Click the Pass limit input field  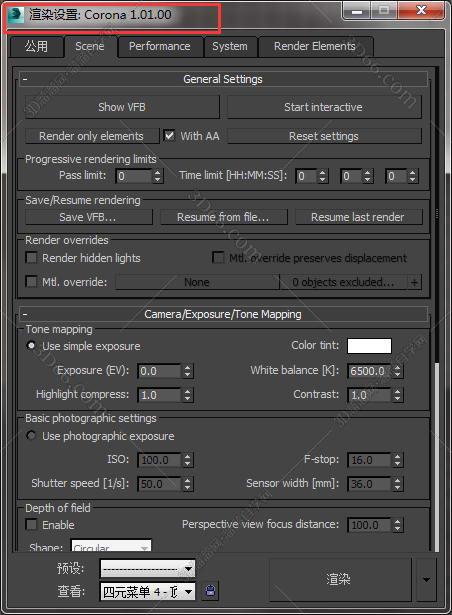(133, 176)
